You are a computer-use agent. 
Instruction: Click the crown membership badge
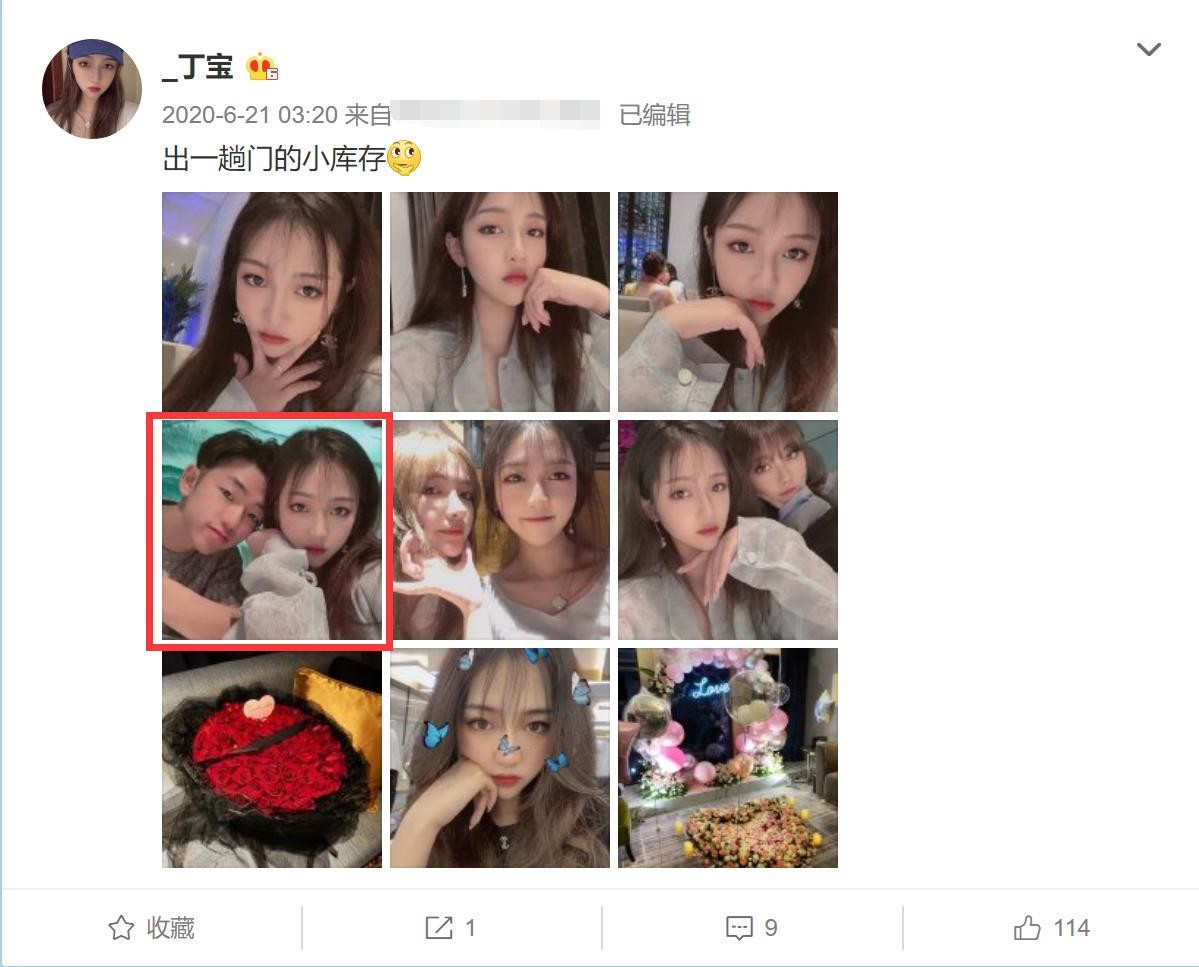pos(262,67)
